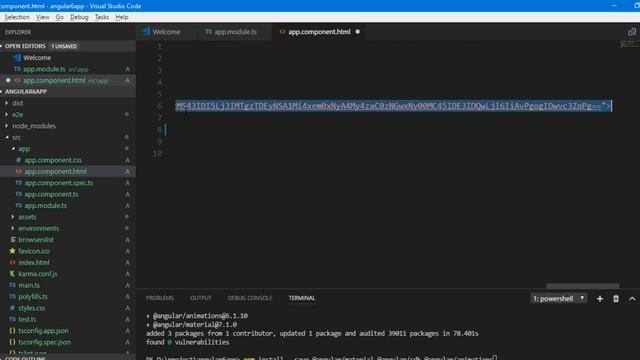Show the DEBUG CONSOLE panel tab
The image size is (640, 360).
point(250,298)
